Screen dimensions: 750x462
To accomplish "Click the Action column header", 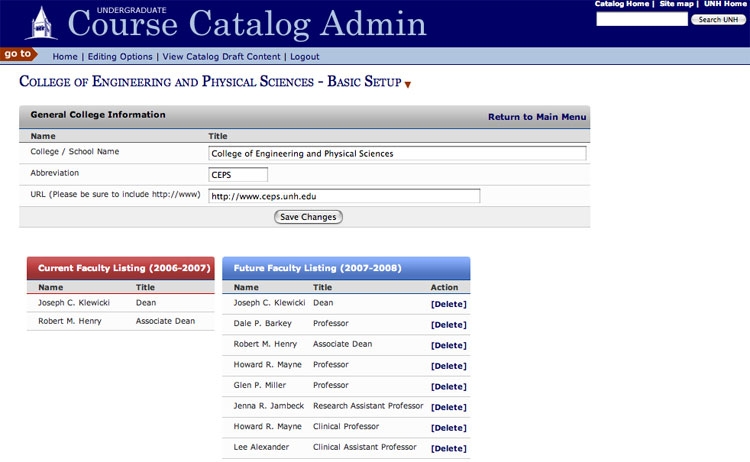I will point(444,287).
